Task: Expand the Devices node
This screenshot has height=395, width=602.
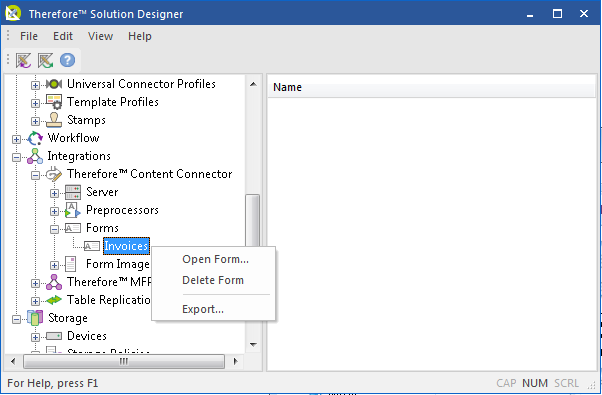Action: [35, 337]
